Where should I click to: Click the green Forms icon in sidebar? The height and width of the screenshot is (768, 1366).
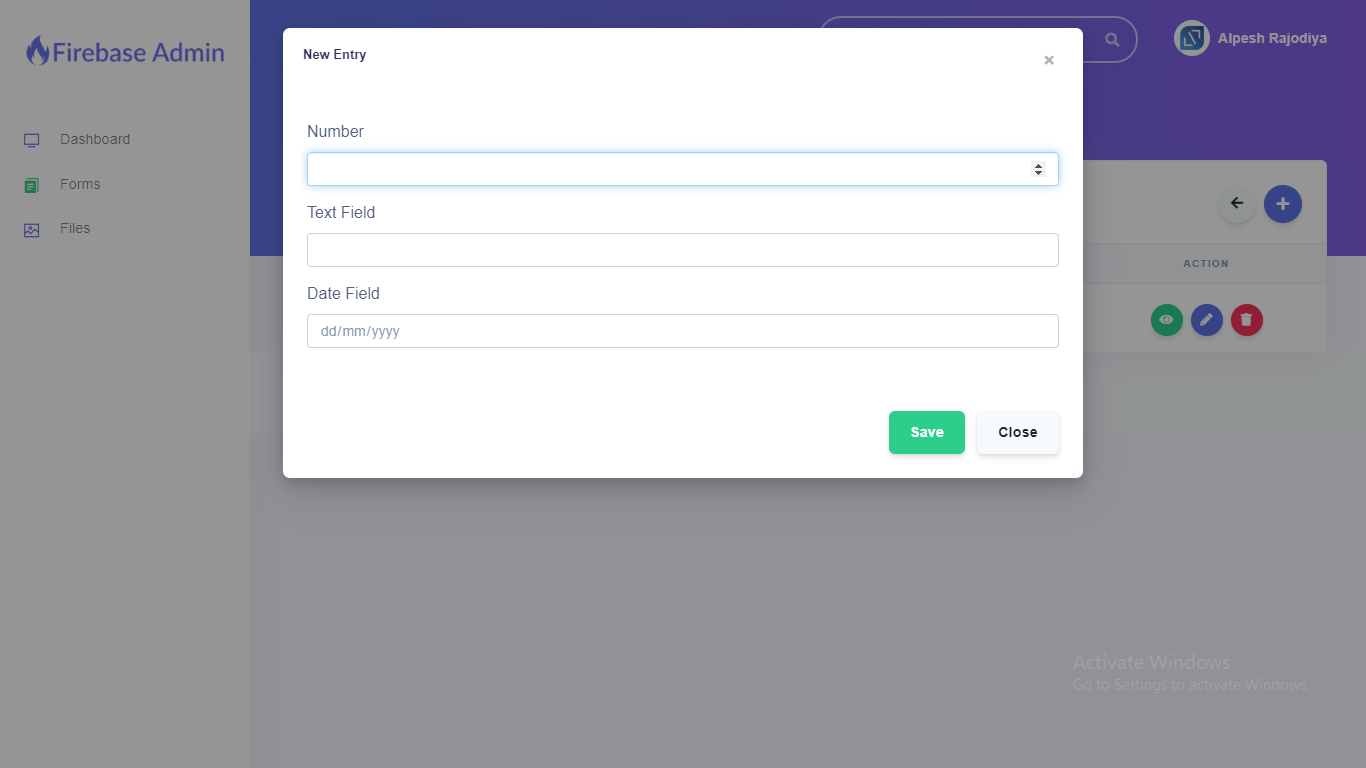point(31,185)
